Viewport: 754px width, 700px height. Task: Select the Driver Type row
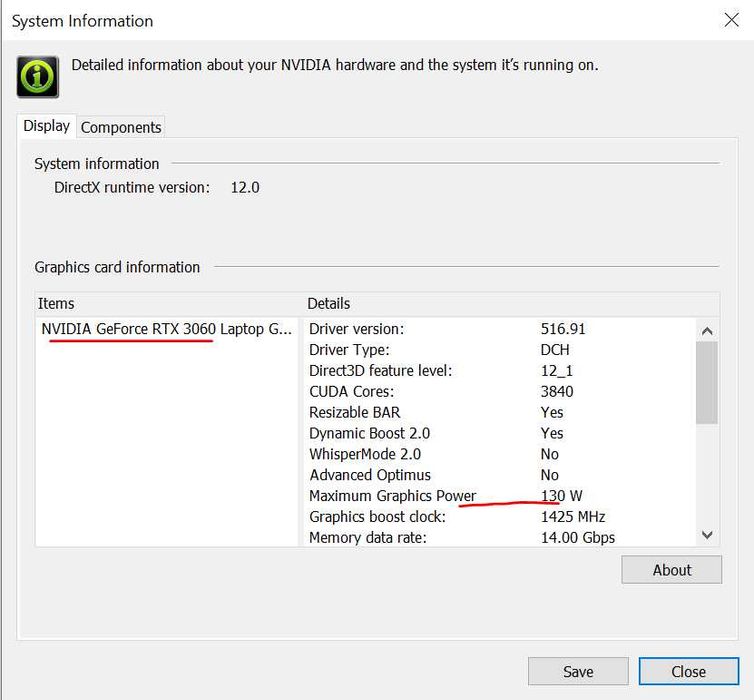tap(500, 350)
